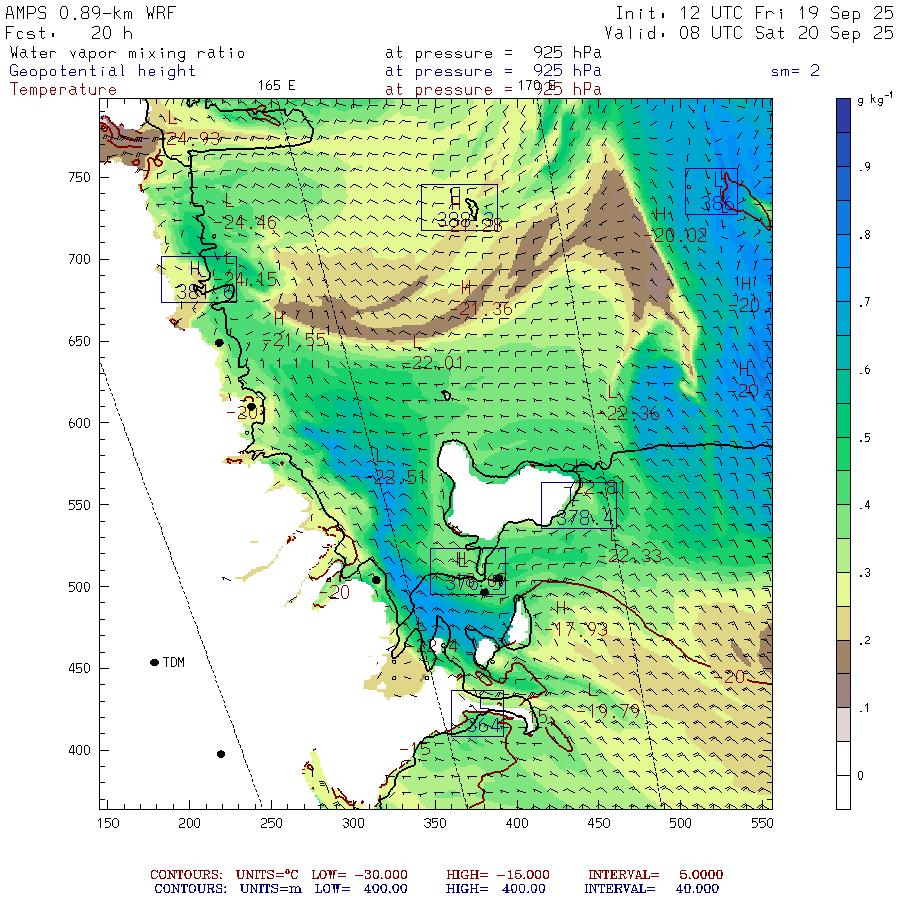Viewport: 900px width, 900px height.
Task: Click the '.7' colorbar tick label
Action: [864, 302]
